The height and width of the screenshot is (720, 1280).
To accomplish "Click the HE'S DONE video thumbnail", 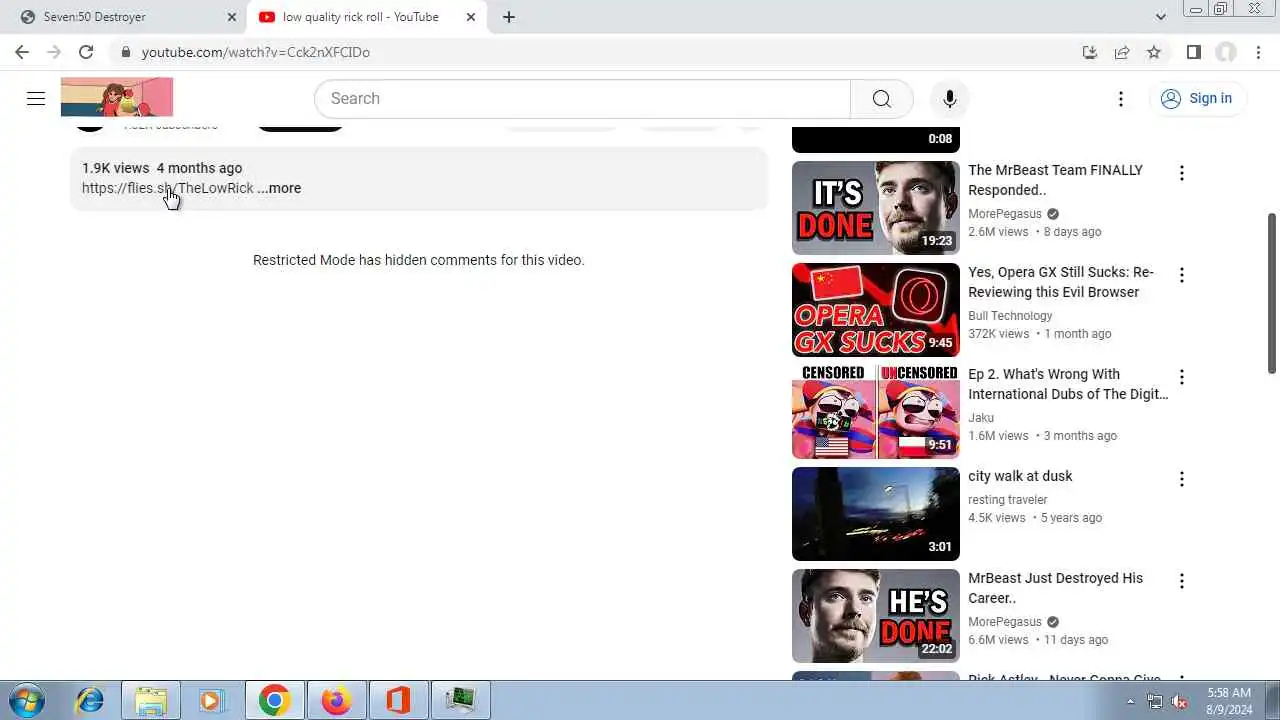I will click(876, 616).
